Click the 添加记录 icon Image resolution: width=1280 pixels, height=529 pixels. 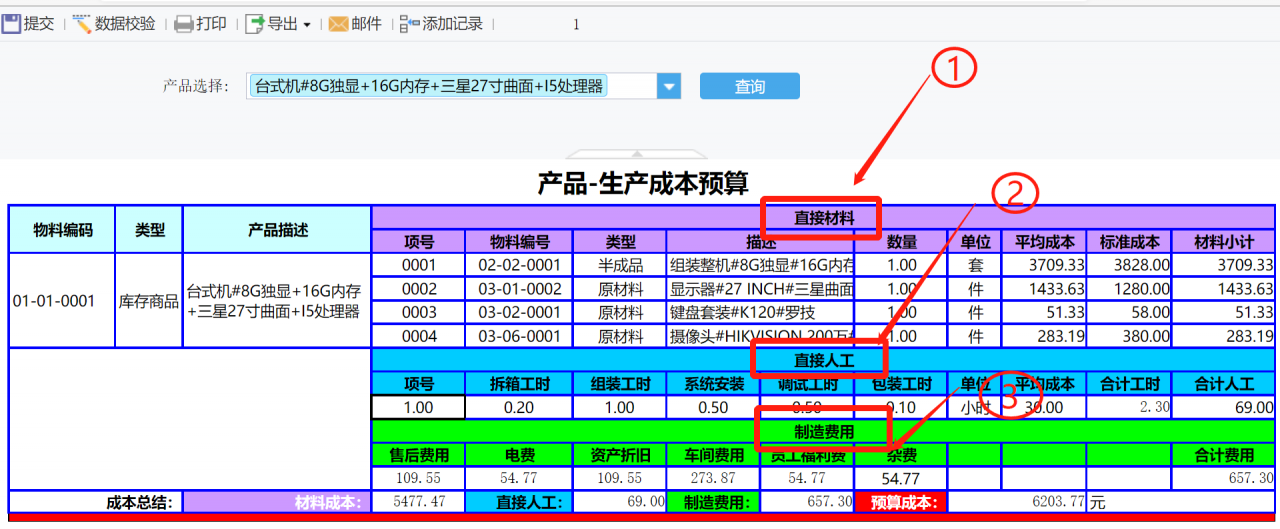(x=410, y=24)
